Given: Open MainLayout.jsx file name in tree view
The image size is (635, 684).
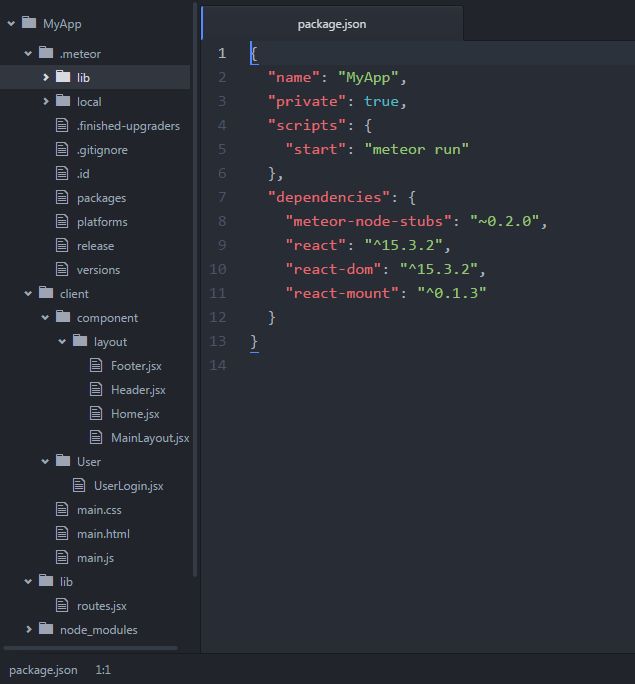Looking at the screenshot, I should [150, 438].
